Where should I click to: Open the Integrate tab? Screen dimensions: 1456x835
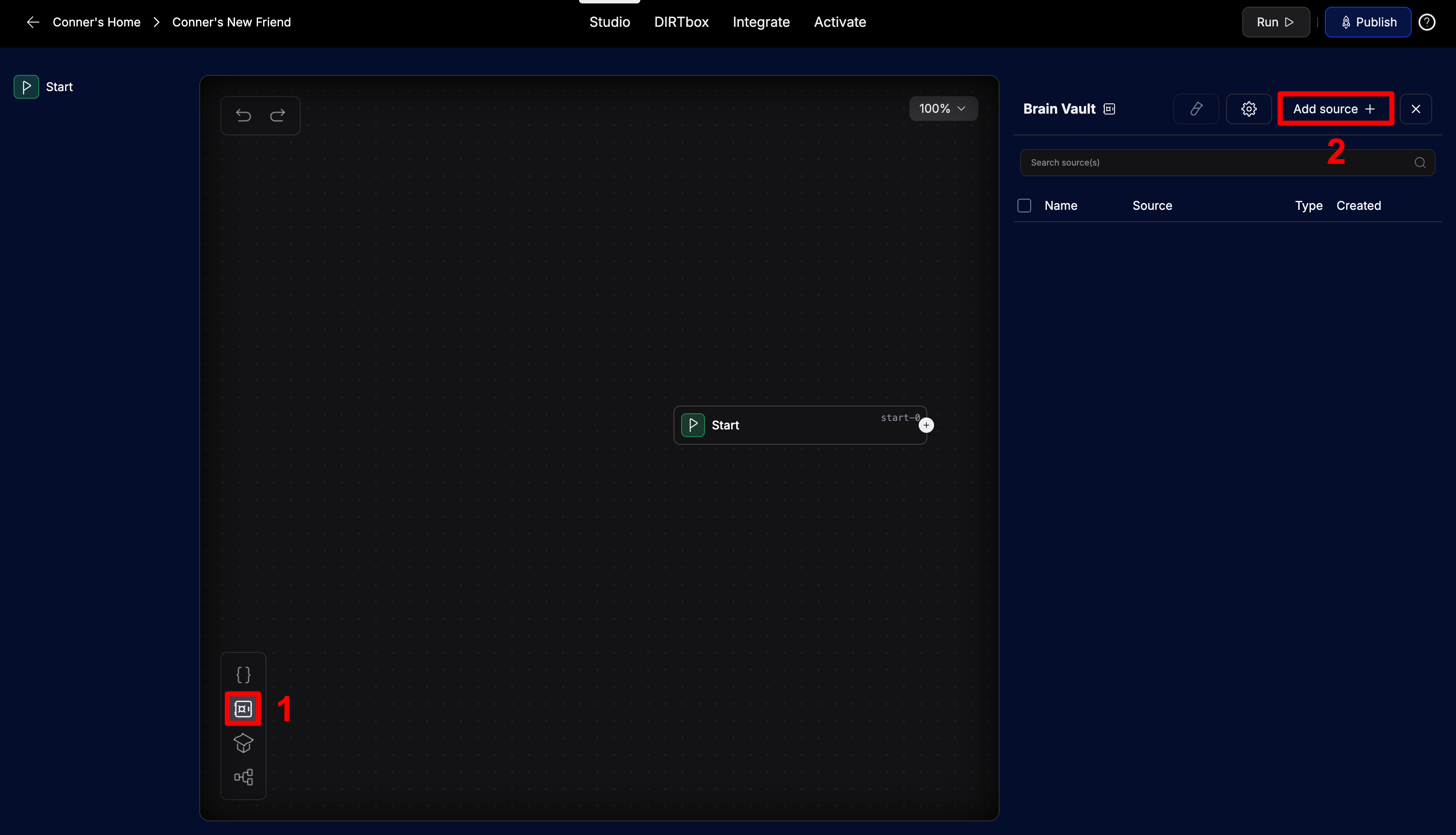click(x=761, y=22)
